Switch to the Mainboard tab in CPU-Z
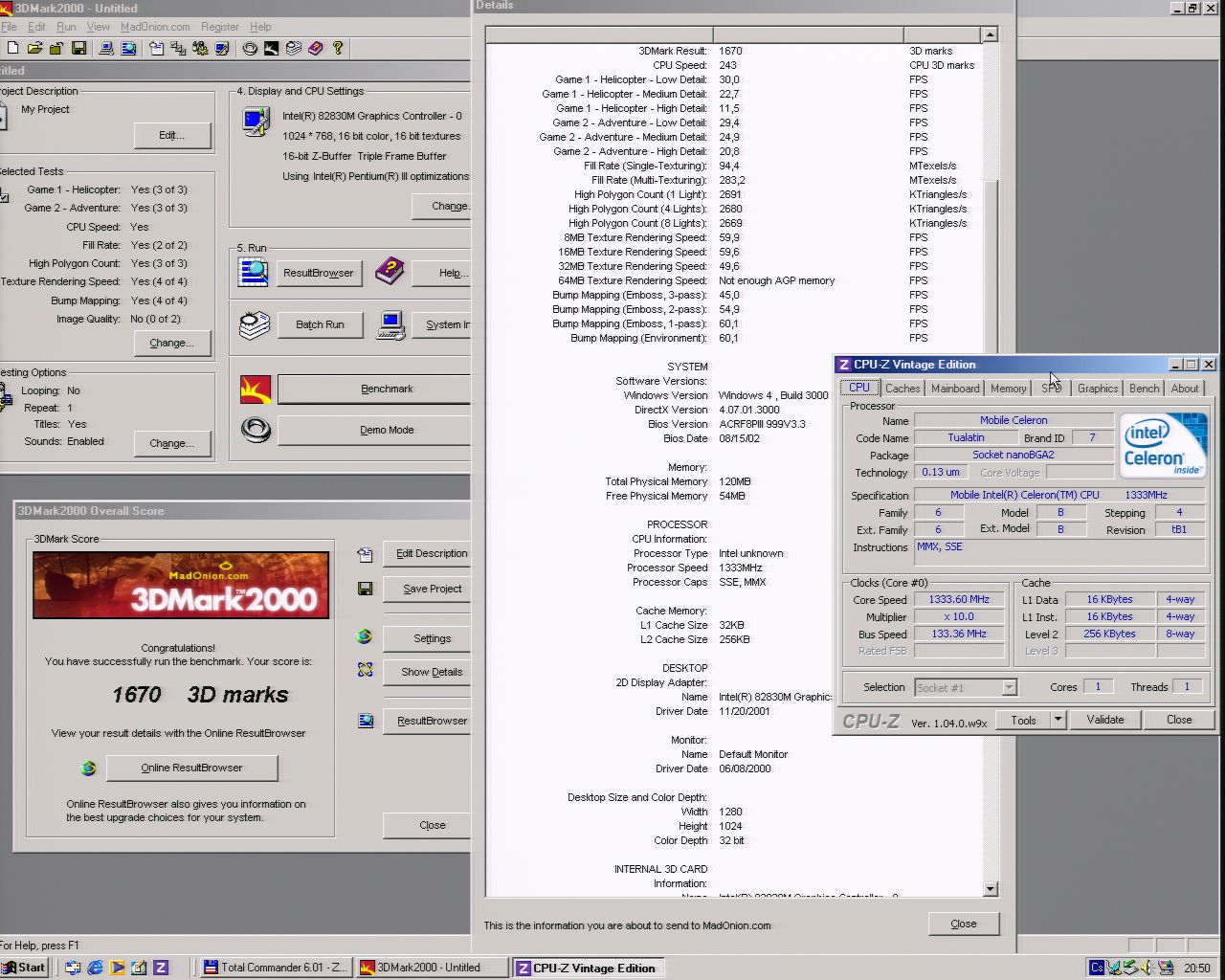Screen dimensions: 1225x980 click(x=955, y=389)
